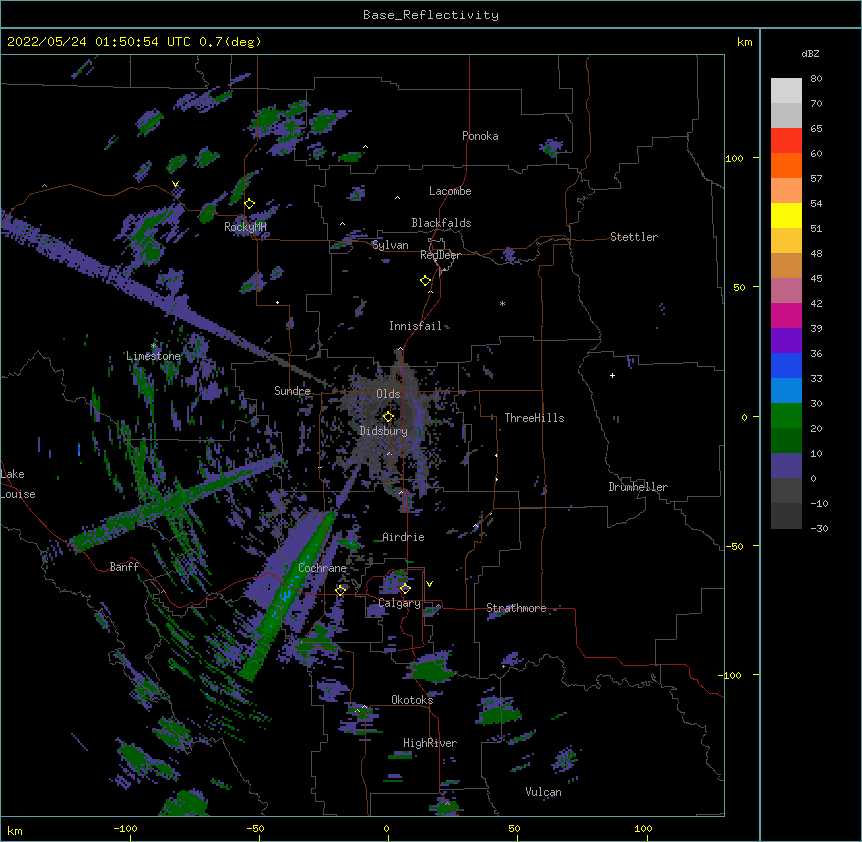Click the RedDeer city label
The height and width of the screenshot is (842, 862).
tap(440, 255)
